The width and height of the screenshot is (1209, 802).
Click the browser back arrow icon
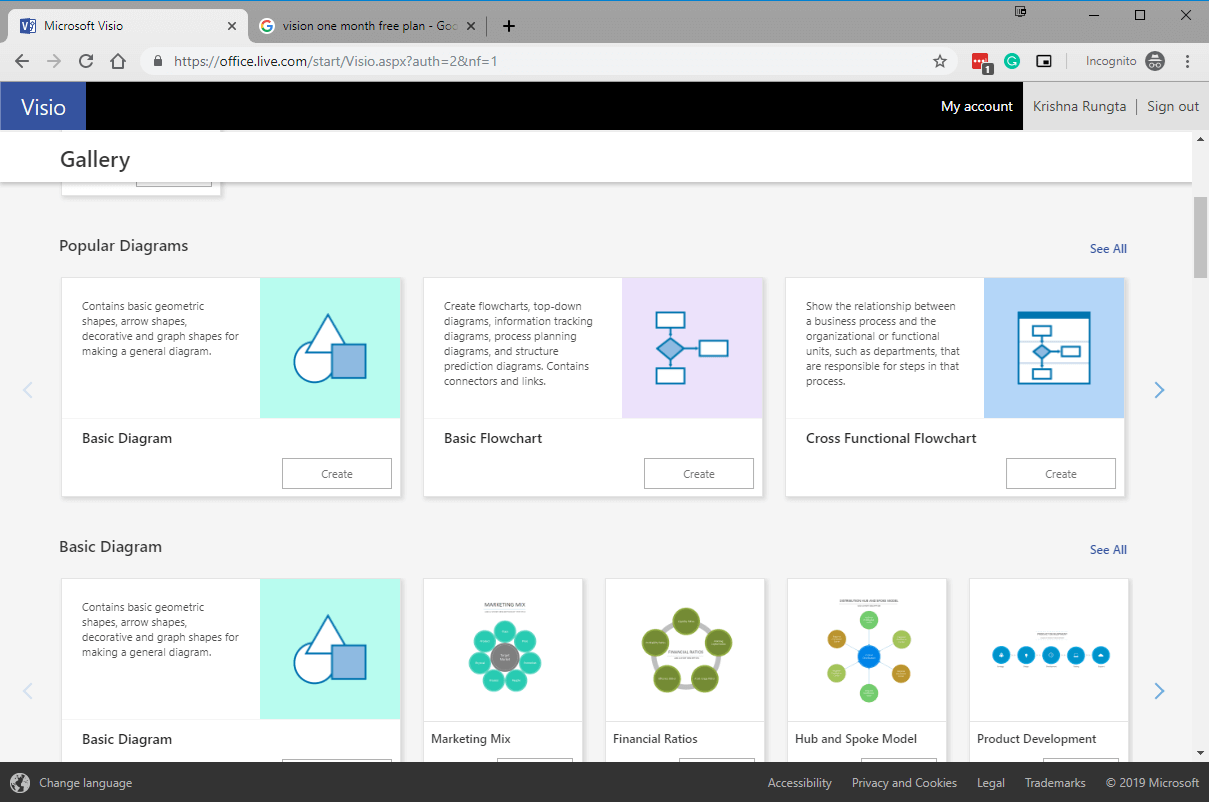click(22, 61)
